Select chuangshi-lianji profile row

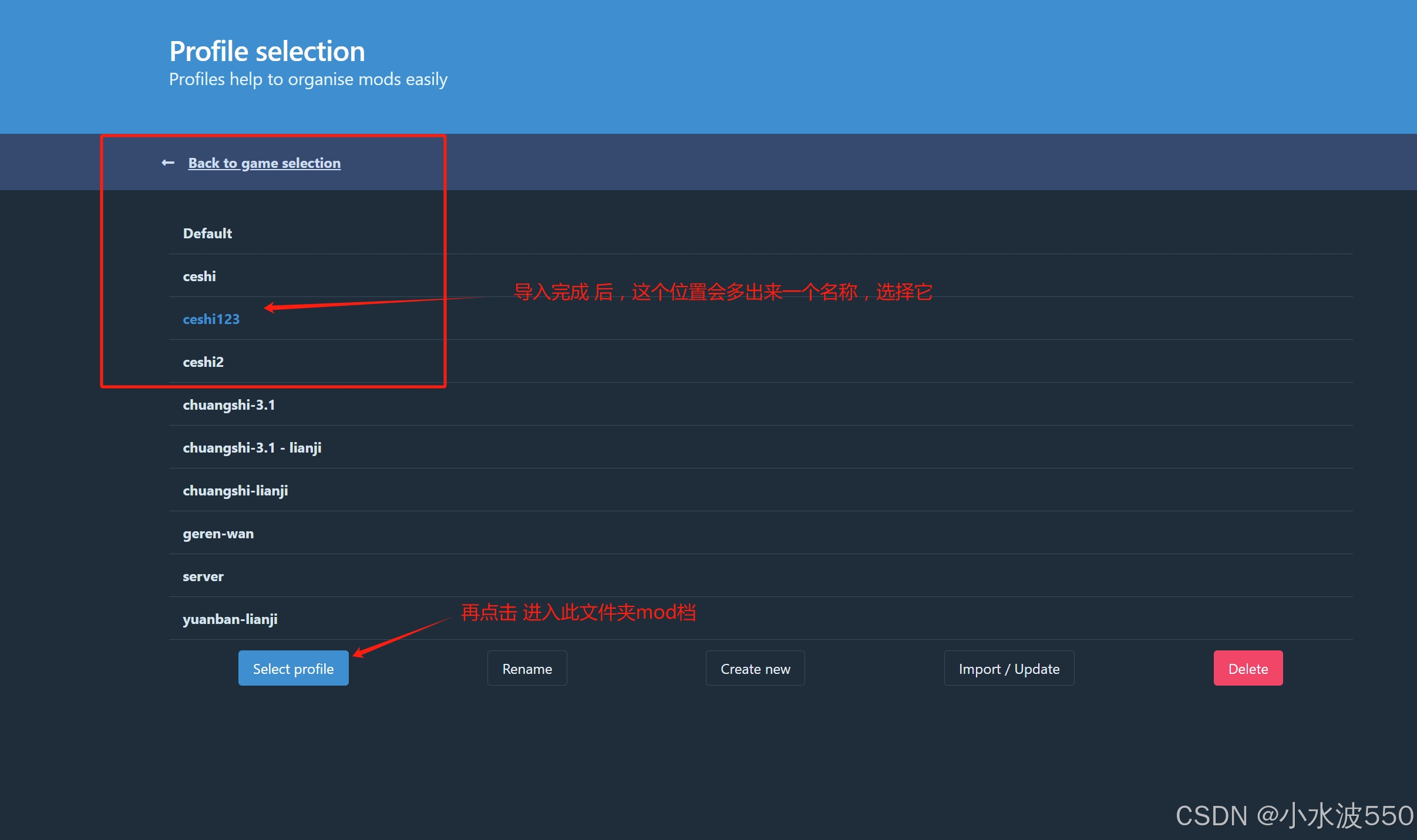coord(235,490)
